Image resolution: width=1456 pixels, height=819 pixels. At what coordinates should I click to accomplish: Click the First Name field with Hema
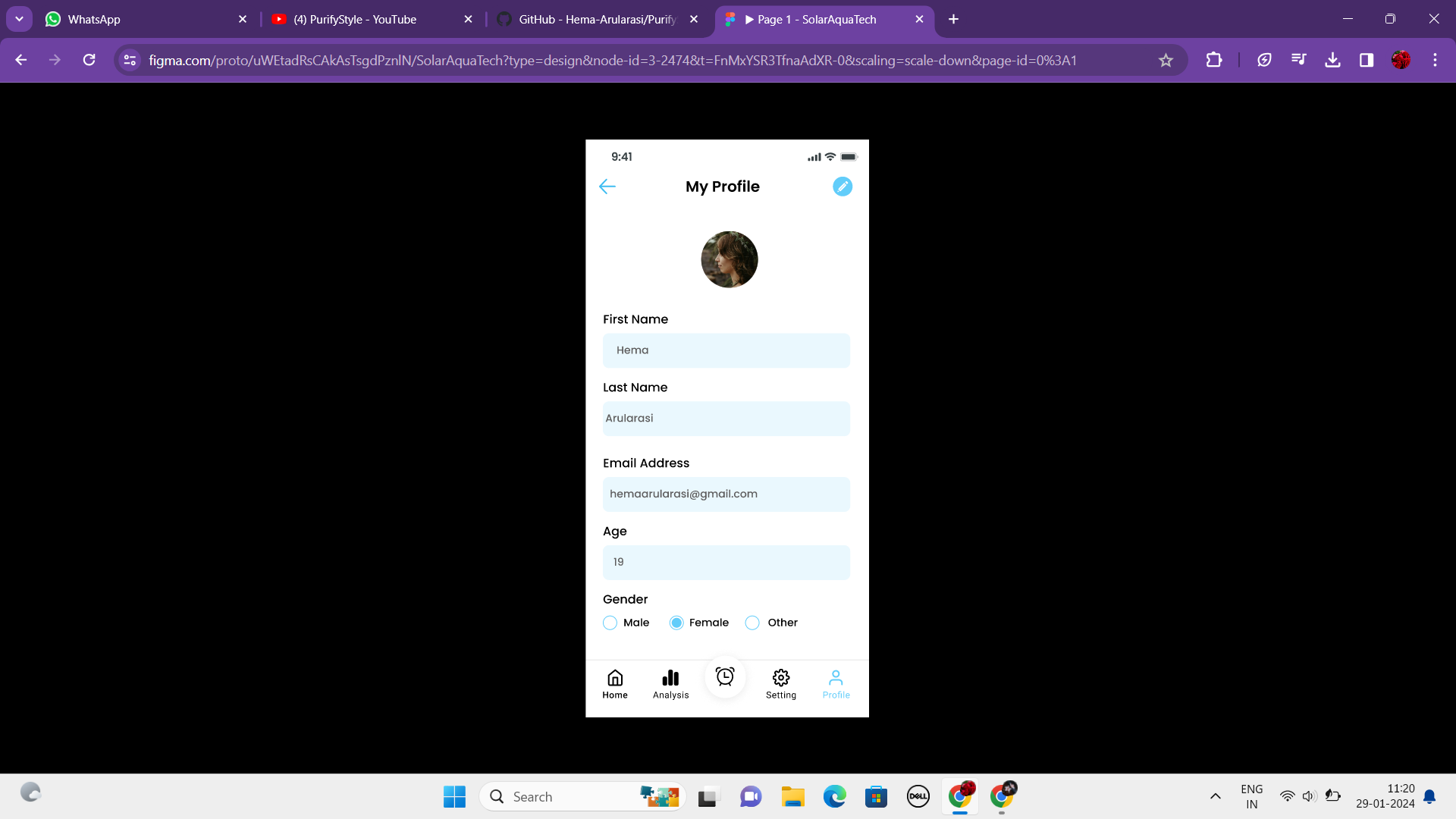726,350
